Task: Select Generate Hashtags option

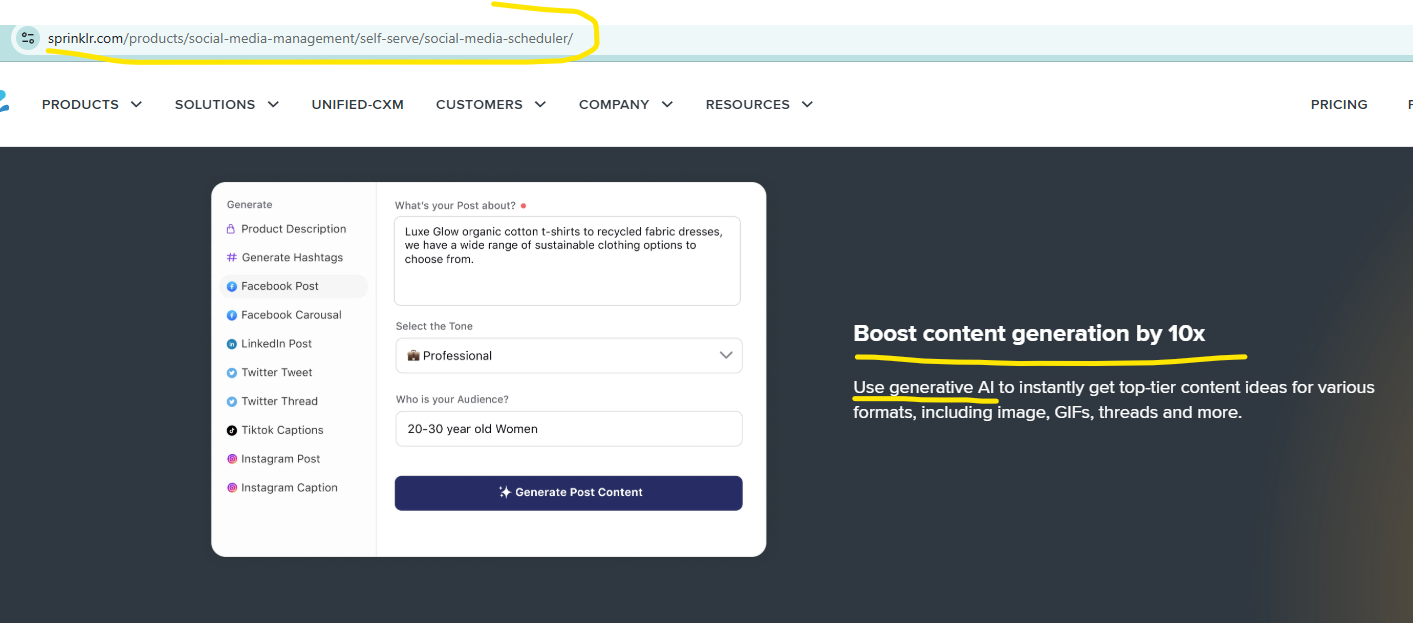Action: click(x=293, y=258)
